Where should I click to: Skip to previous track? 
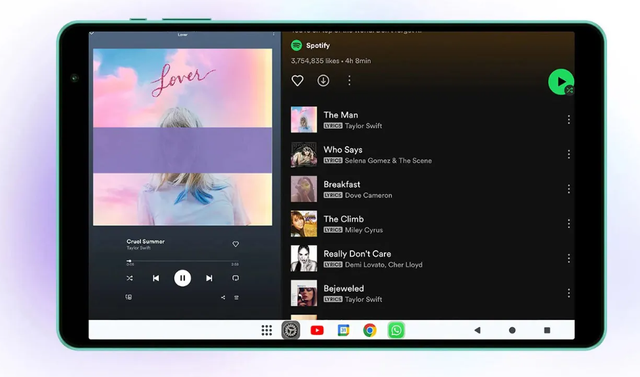156,278
